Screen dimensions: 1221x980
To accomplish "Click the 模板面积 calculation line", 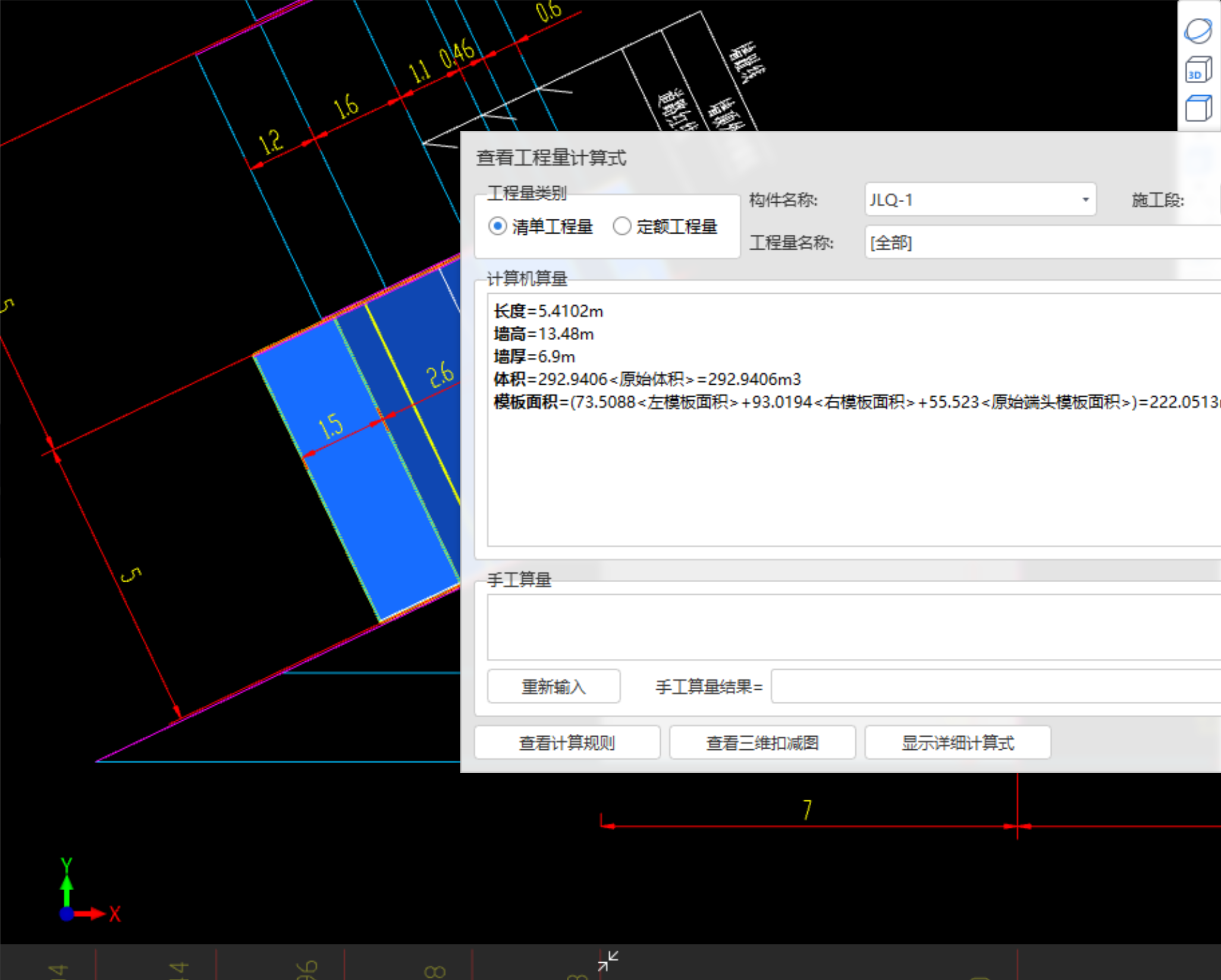I will click(x=856, y=402).
